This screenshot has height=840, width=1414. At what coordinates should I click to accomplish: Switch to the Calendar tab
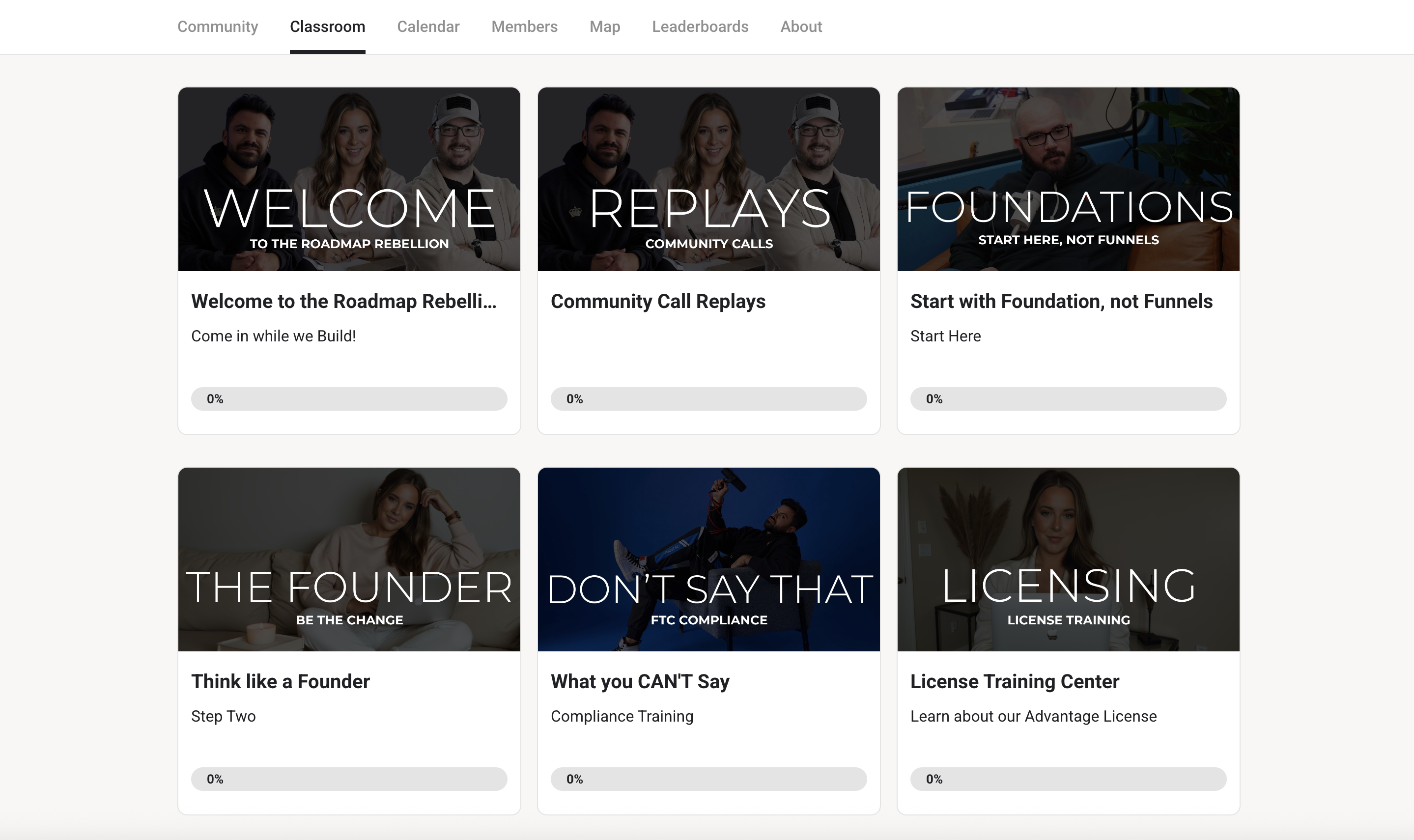click(428, 27)
